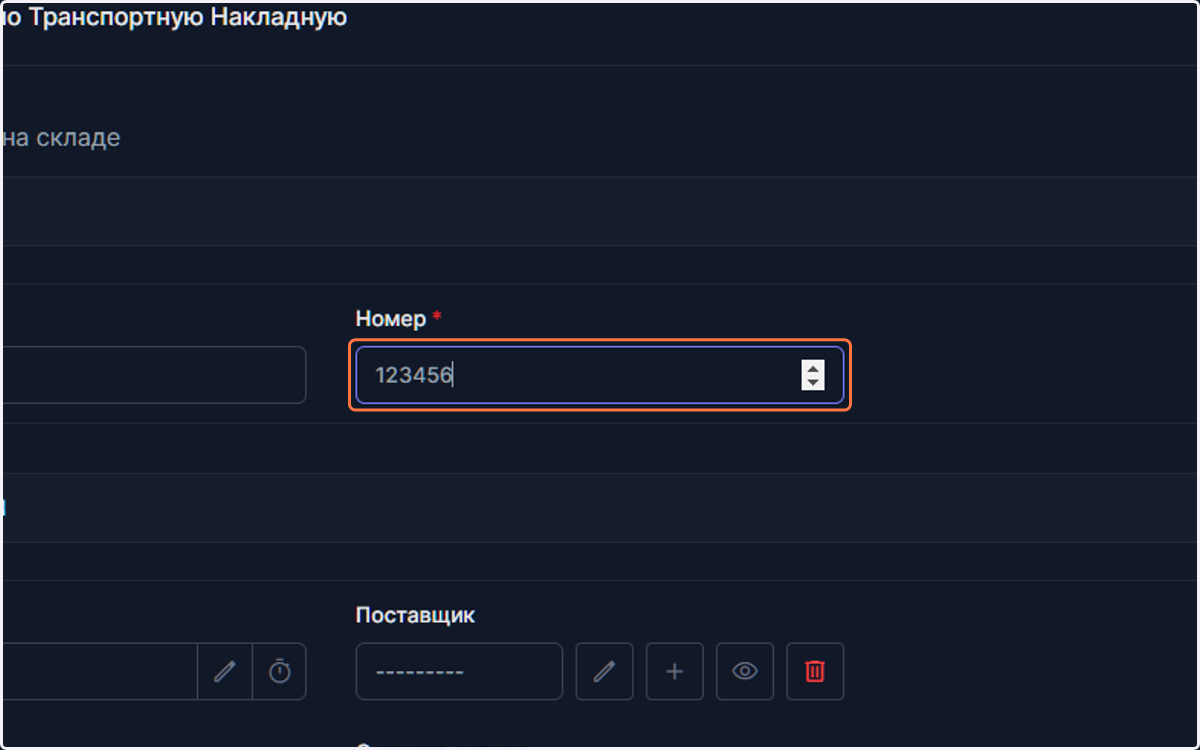
Task: Click the Номер label
Action: tap(391, 318)
